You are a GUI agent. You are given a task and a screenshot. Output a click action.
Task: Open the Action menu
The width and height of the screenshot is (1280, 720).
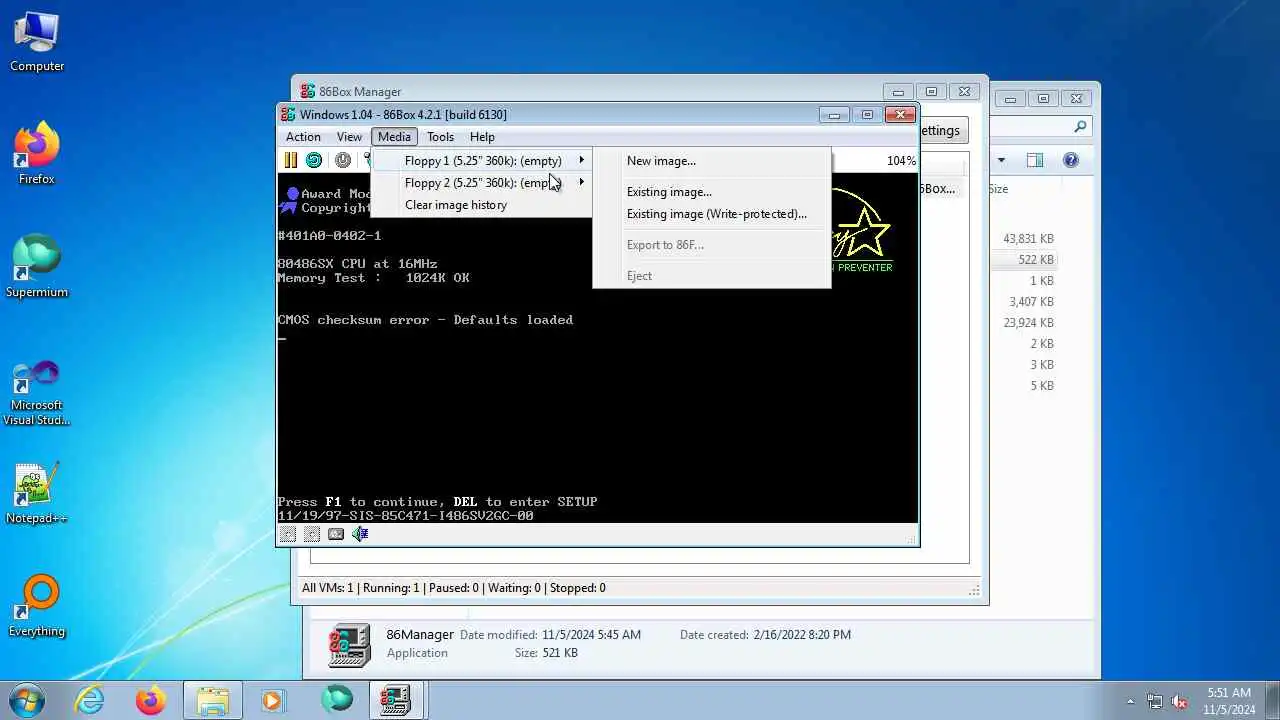303,137
